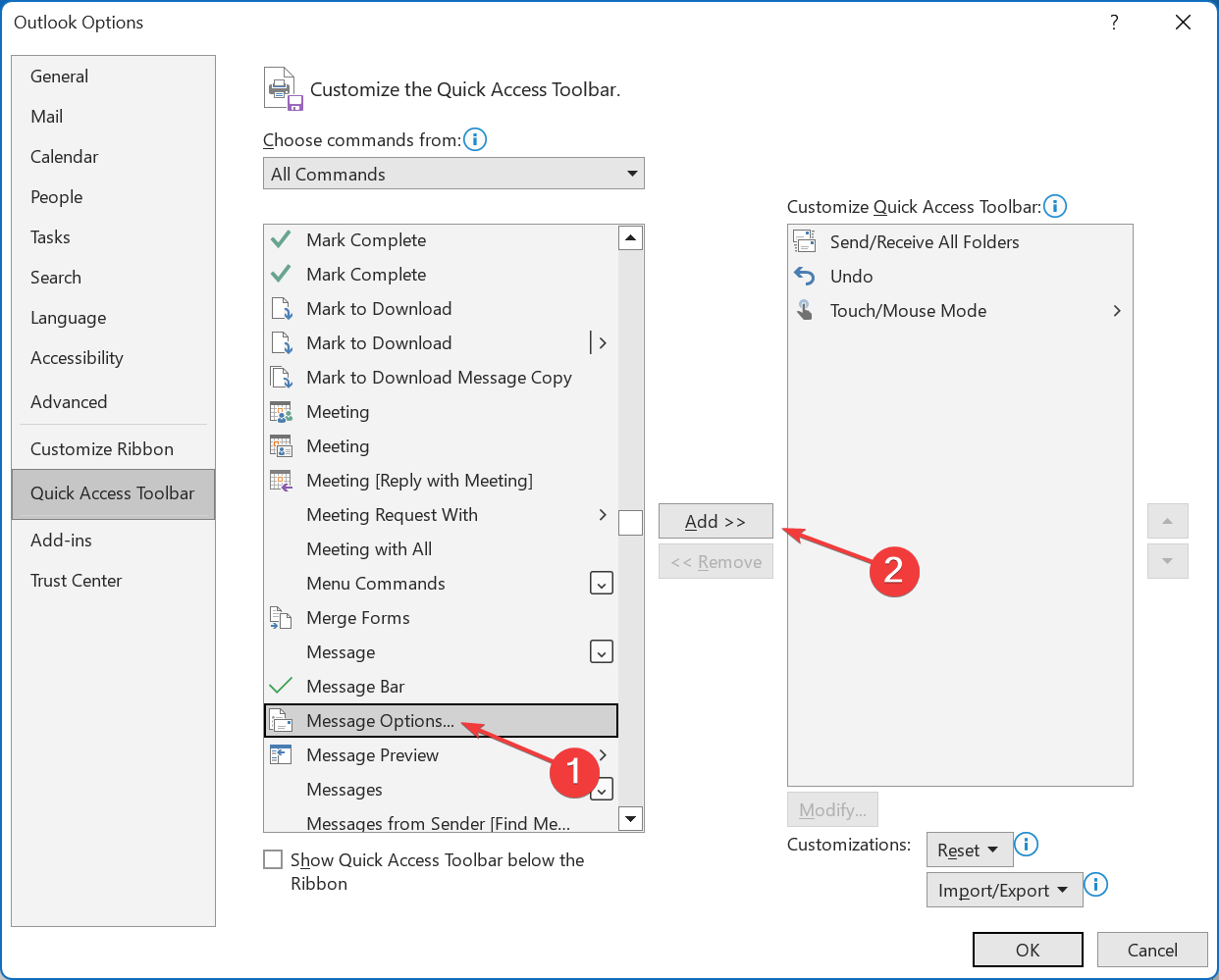The image size is (1219, 980).
Task: Select "Meeting [Reply with Meeting]" command
Action: [441, 480]
